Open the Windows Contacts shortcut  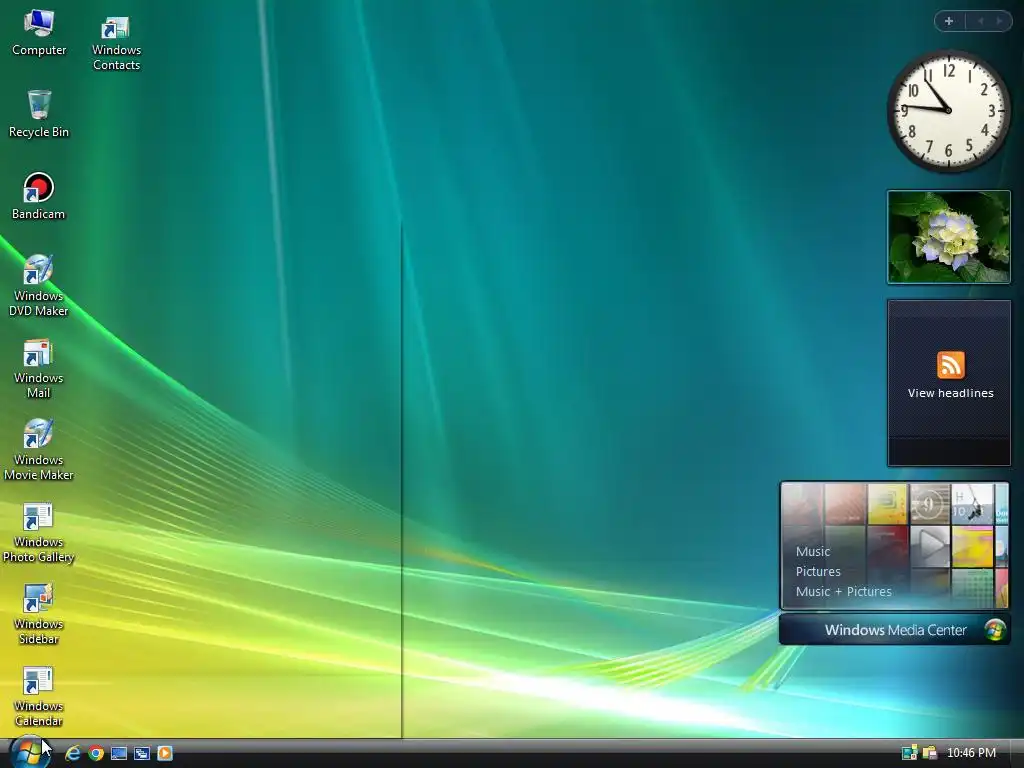116,43
